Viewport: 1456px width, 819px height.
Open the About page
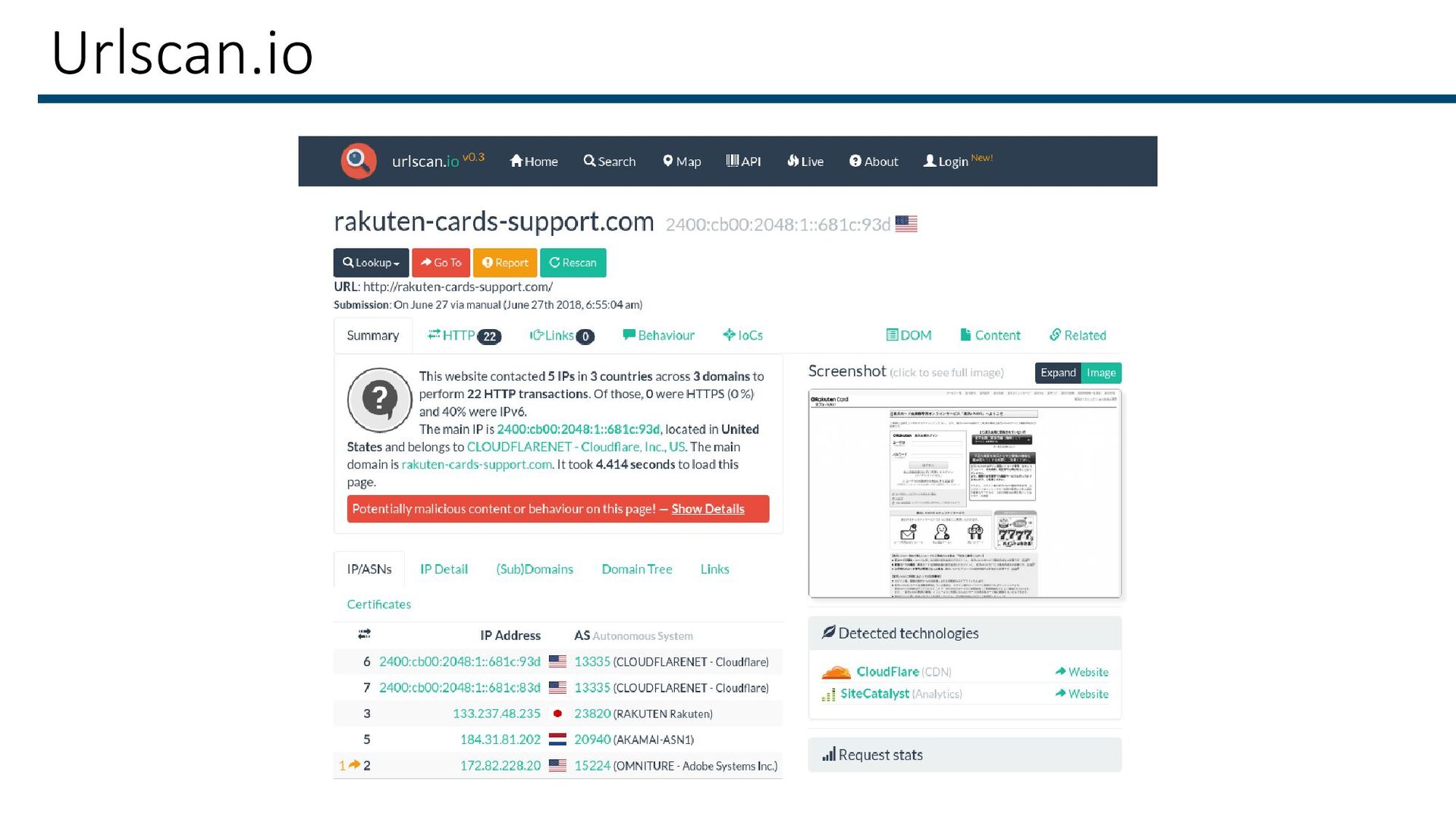click(874, 161)
